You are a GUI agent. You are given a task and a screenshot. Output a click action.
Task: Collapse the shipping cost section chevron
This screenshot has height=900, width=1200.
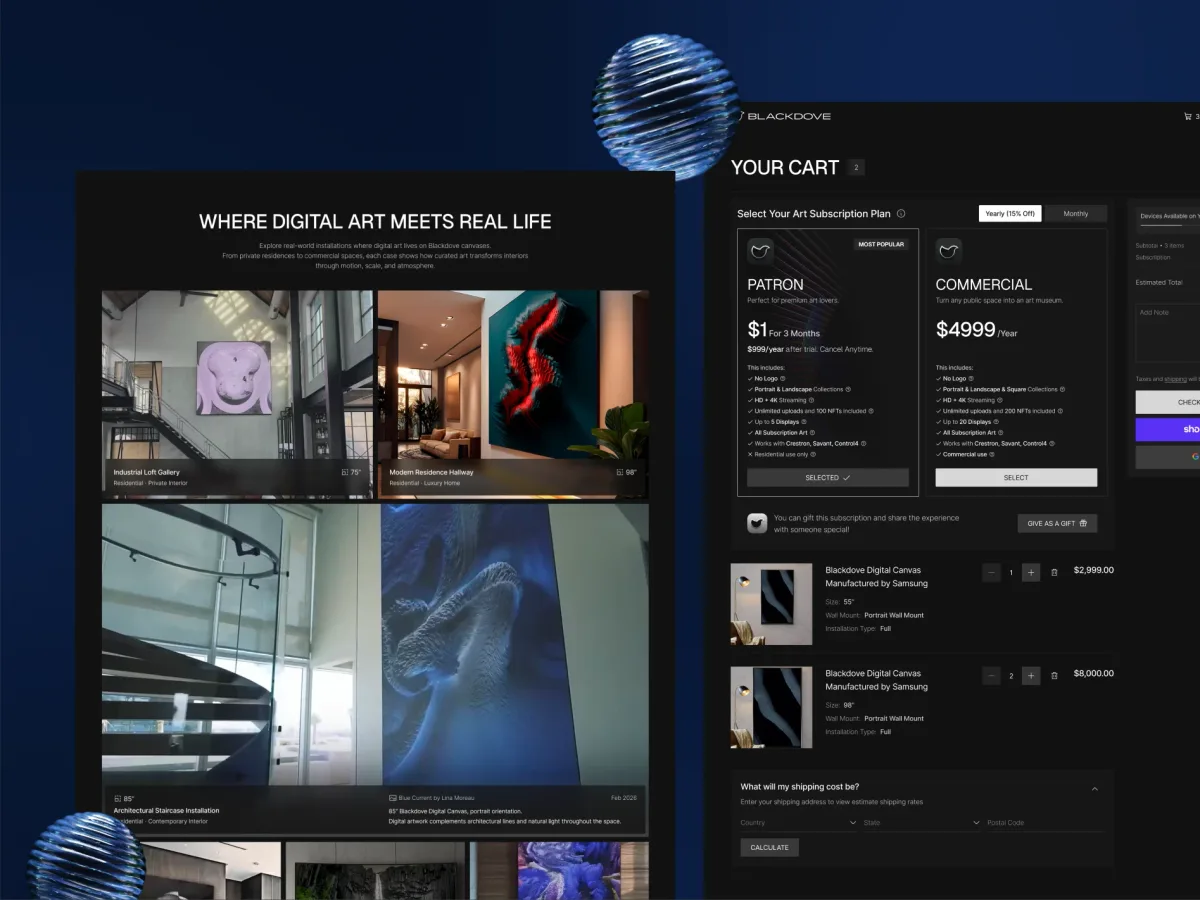1095,789
